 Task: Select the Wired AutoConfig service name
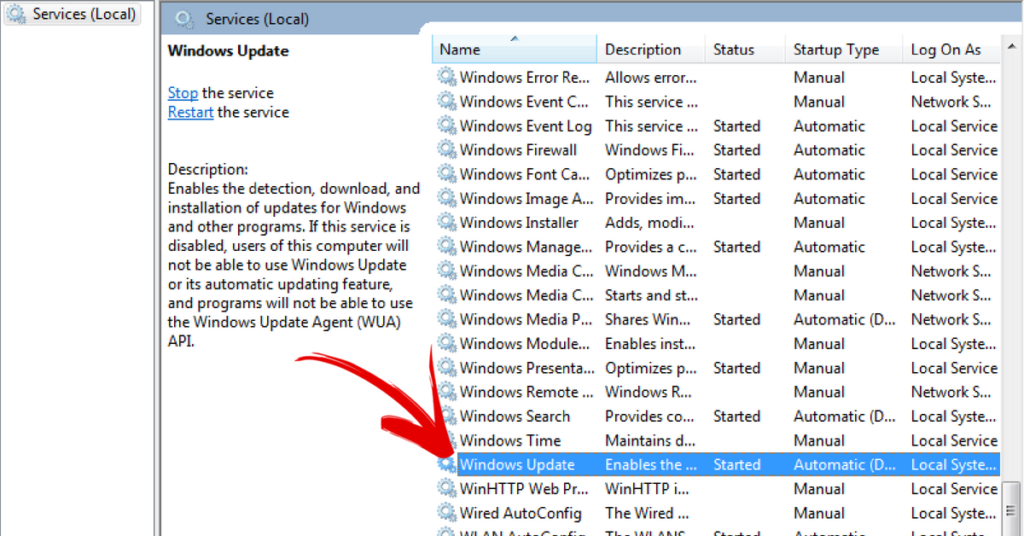(520, 513)
